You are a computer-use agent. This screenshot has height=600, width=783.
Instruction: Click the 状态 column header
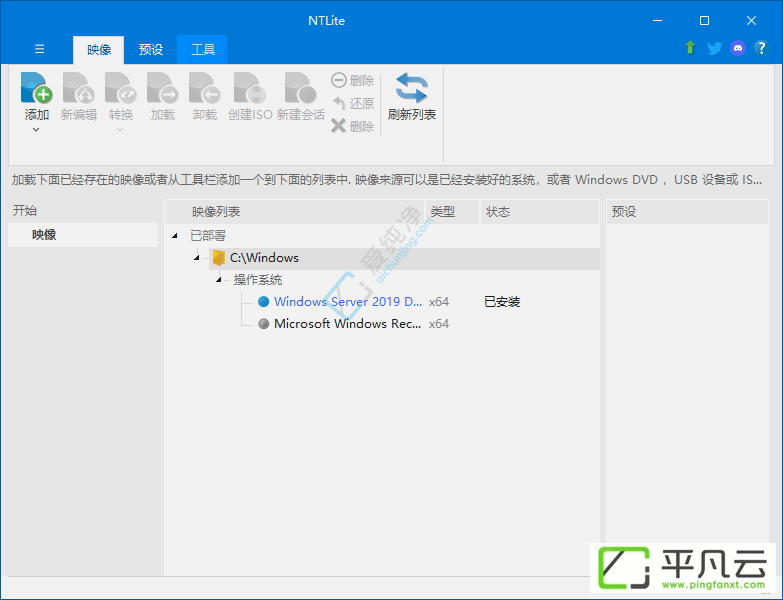tap(540, 212)
